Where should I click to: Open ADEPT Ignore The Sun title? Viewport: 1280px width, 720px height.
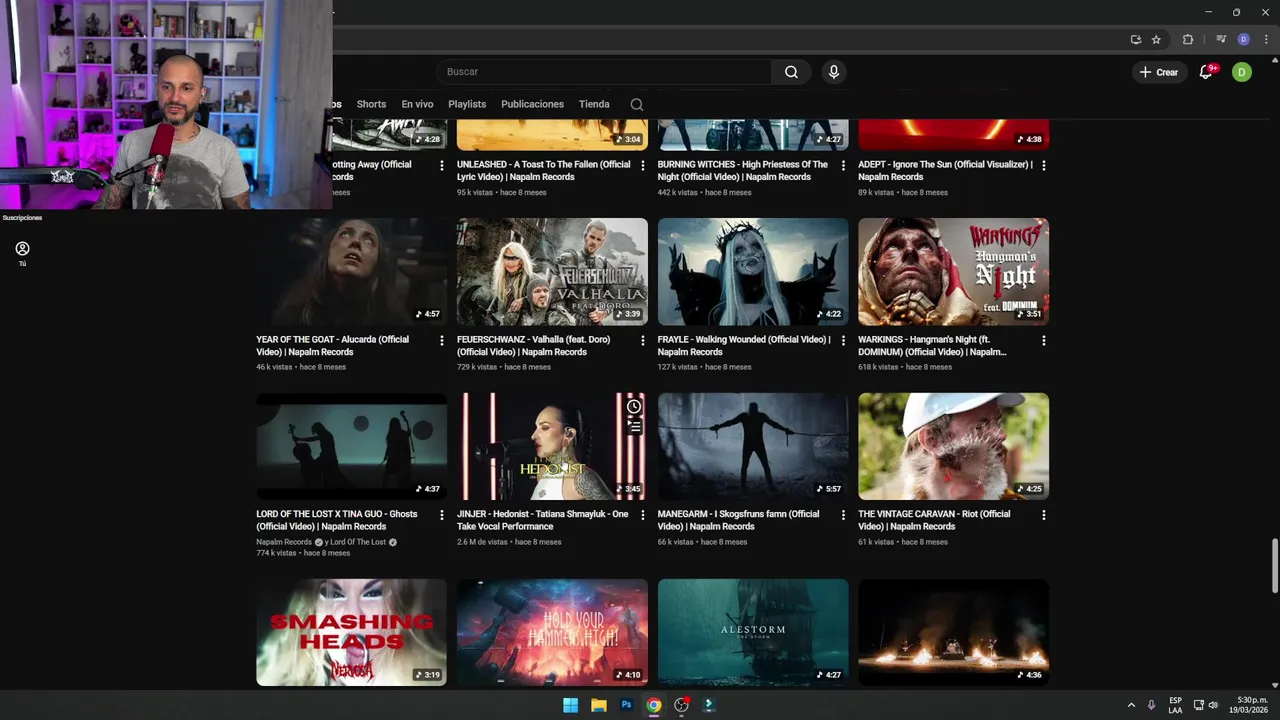click(x=945, y=171)
